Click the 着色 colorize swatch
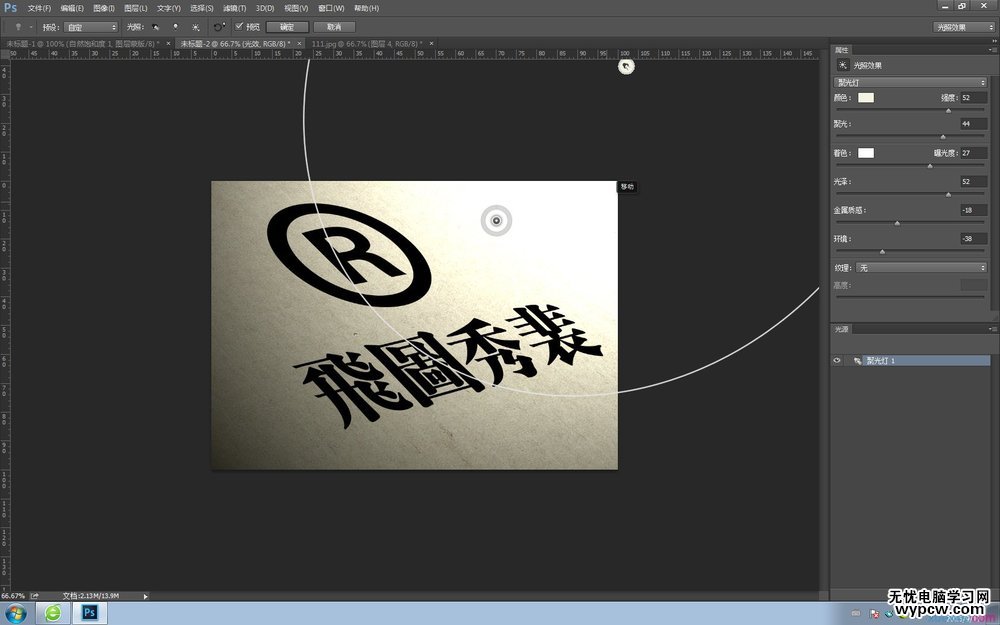 (x=865, y=153)
